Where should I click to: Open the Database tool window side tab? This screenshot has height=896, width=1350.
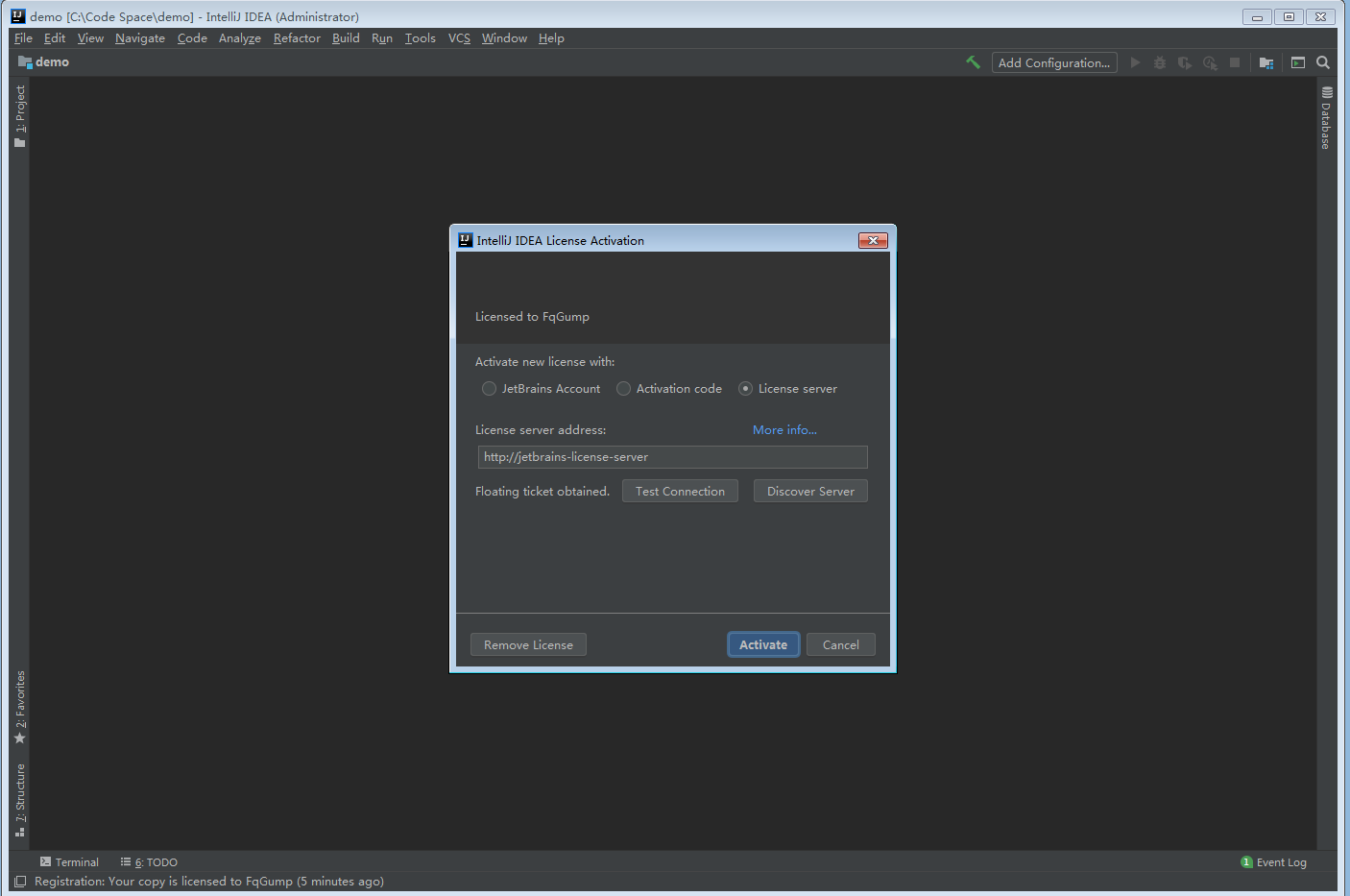tap(1326, 118)
